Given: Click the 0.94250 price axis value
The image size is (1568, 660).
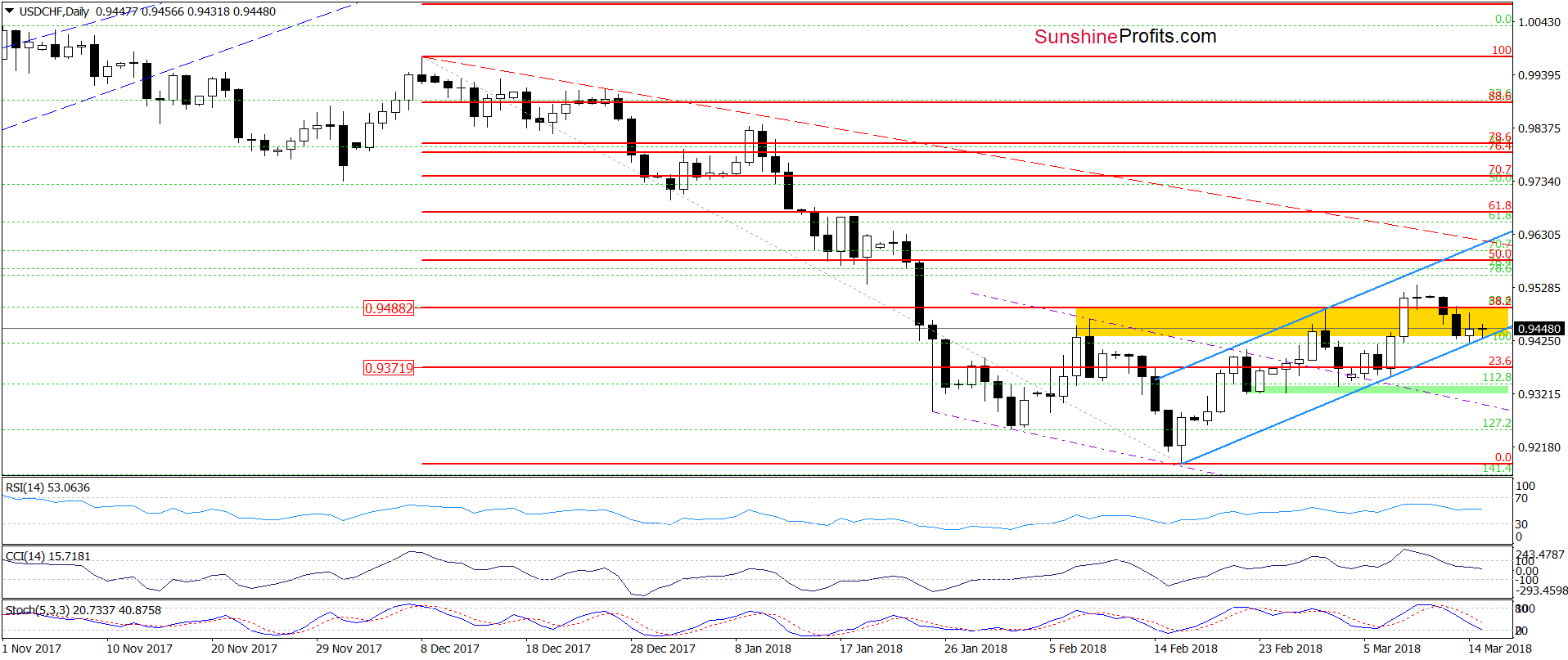Looking at the screenshot, I should [1539, 341].
